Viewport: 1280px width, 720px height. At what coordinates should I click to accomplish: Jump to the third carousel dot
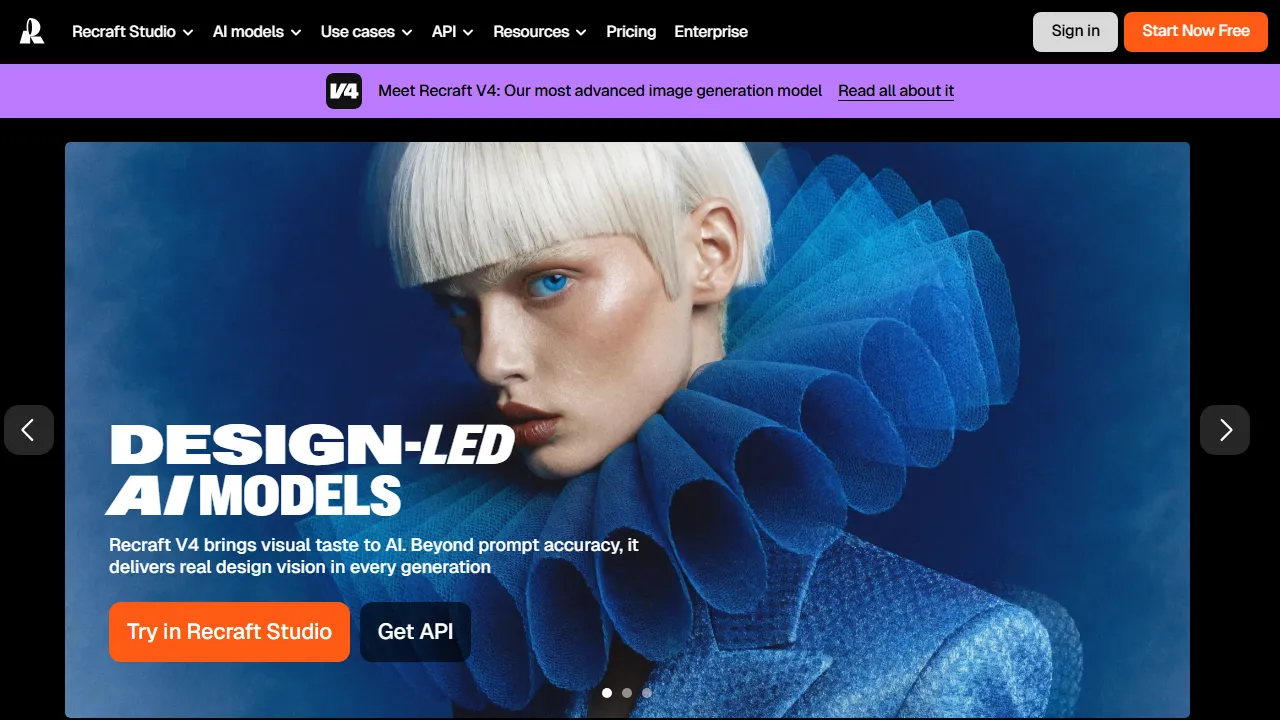647,692
